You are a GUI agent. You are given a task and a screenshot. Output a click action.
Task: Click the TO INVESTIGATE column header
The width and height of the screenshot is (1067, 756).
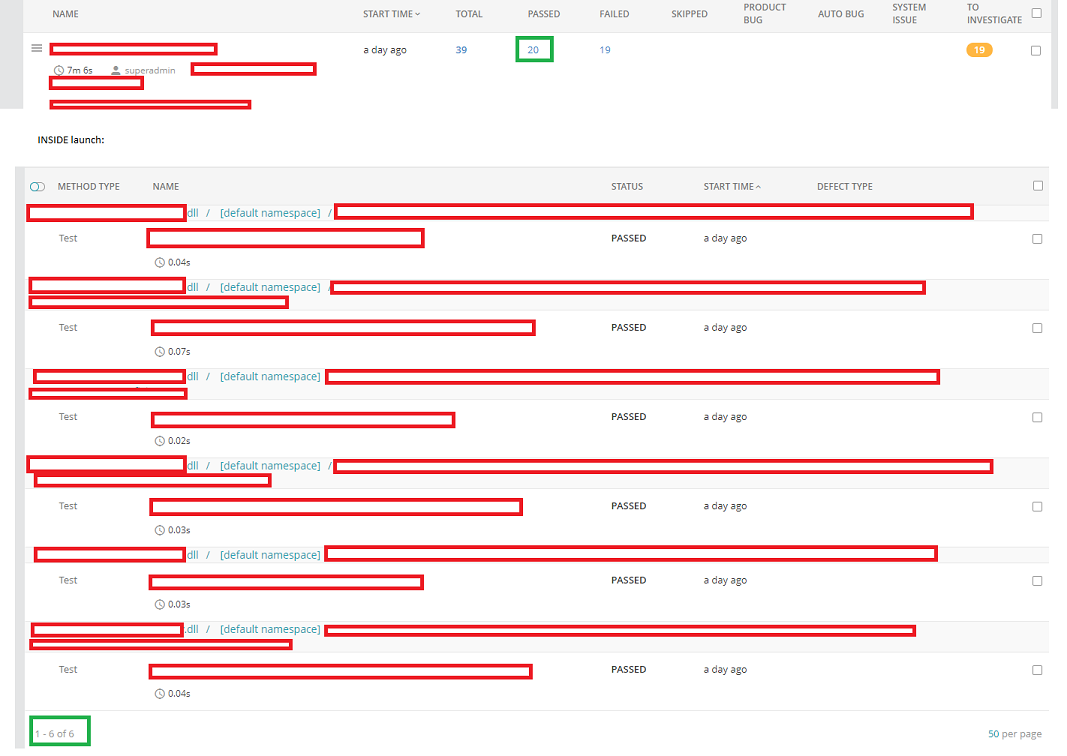point(994,14)
